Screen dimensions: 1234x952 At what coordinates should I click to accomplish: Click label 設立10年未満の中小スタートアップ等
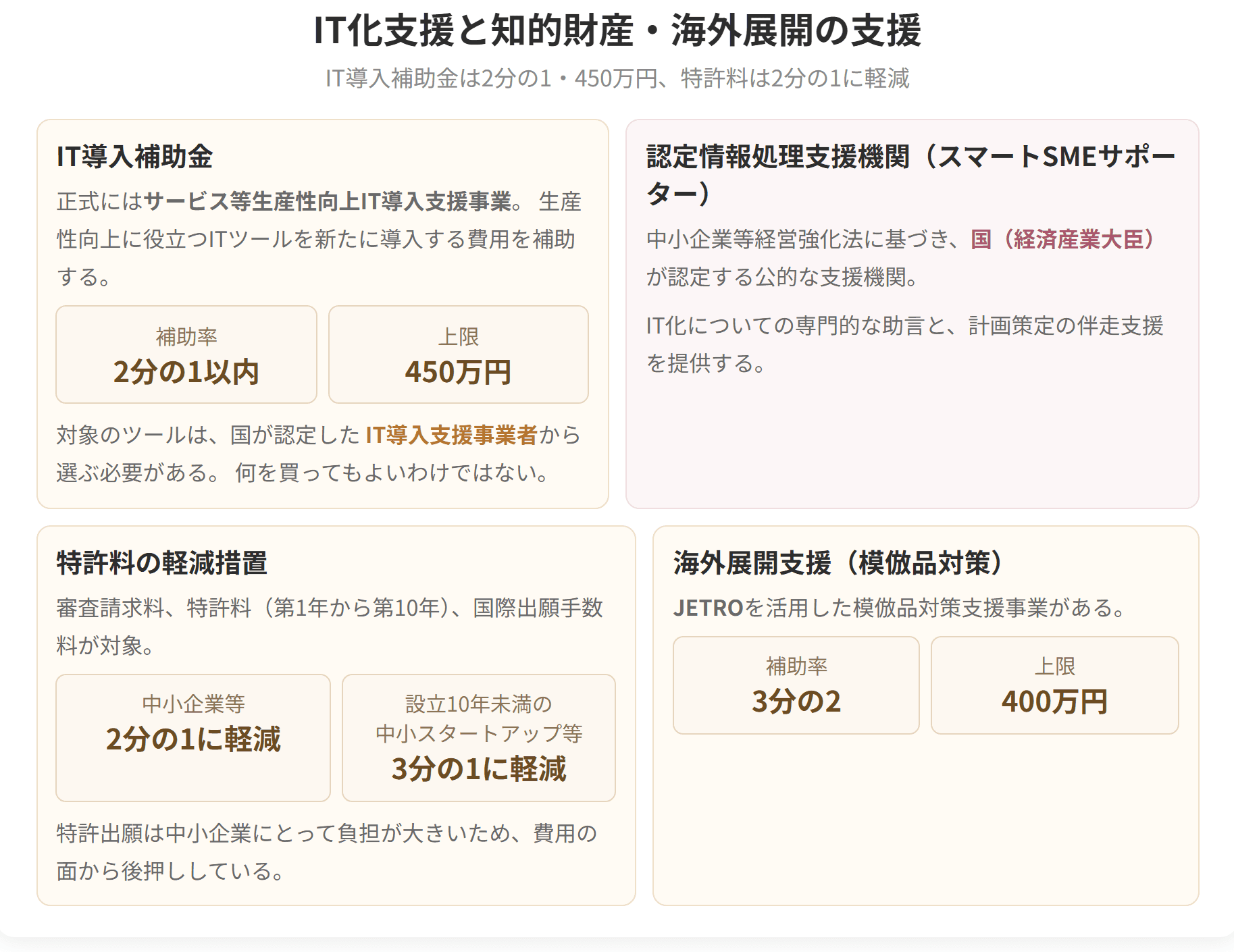tap(479, 718)
